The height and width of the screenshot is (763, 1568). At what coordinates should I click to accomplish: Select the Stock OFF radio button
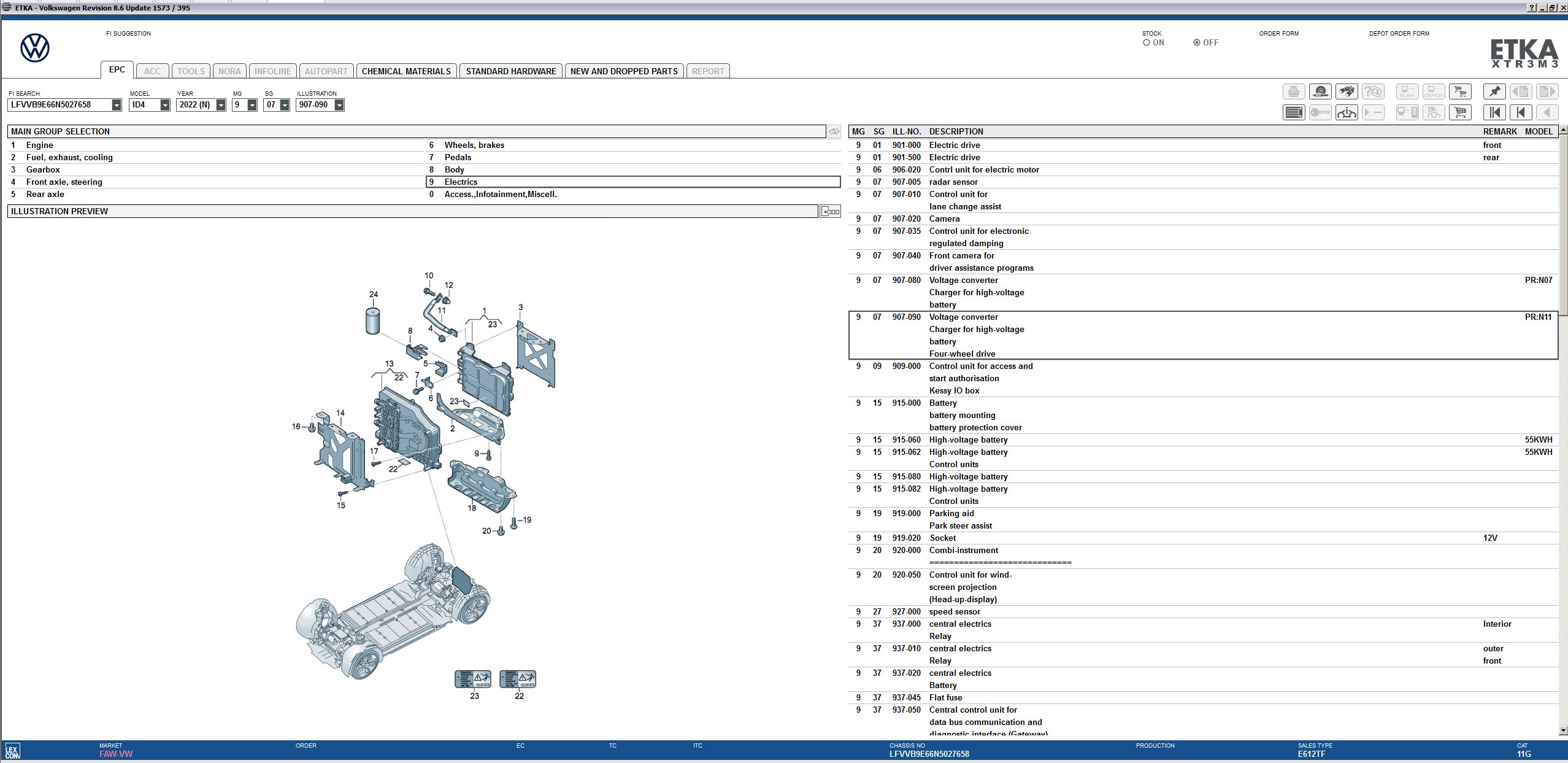click(1197, 42)
